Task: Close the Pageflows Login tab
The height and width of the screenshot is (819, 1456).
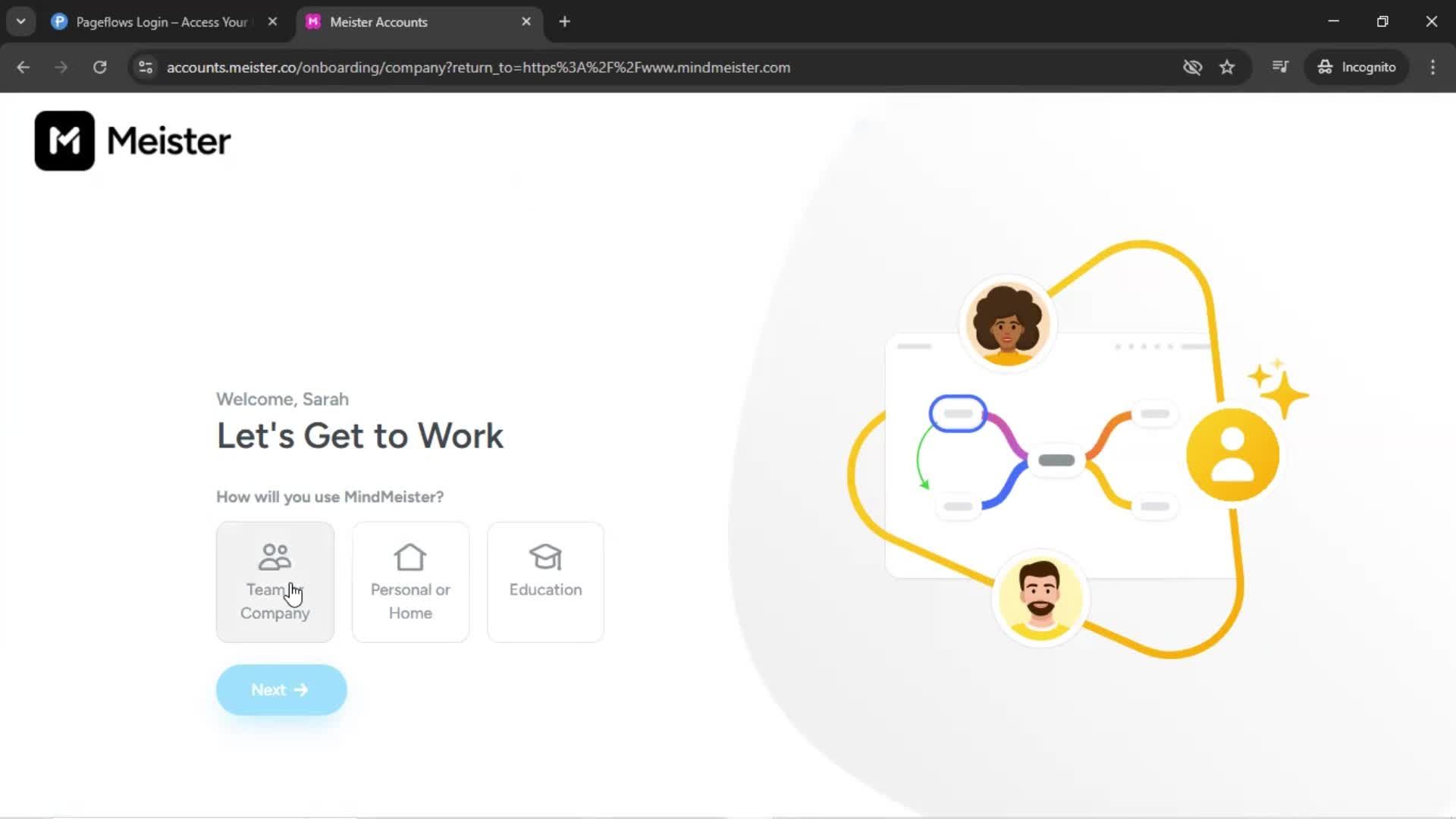Action: [x=272, y=22]
